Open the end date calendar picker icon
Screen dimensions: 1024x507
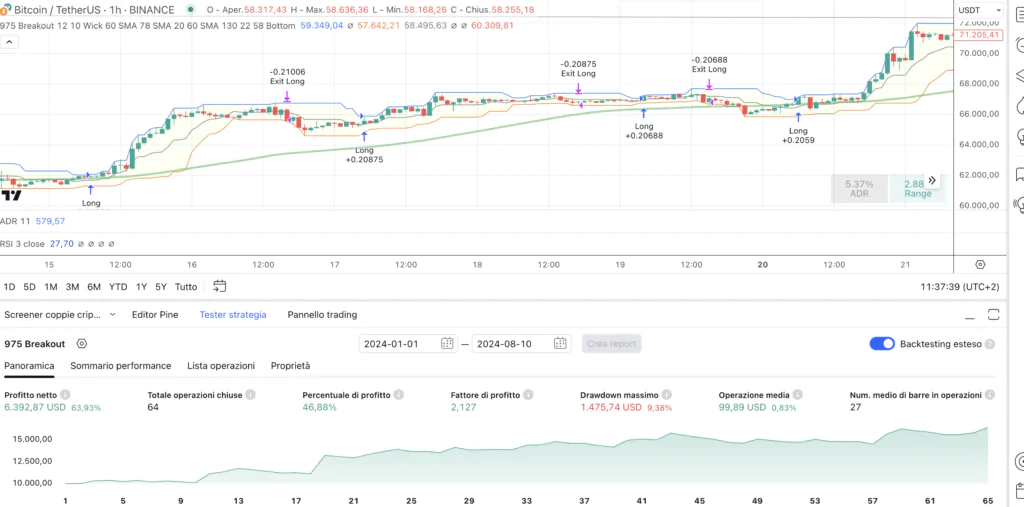pyautogui.click(x=560, y=344)
